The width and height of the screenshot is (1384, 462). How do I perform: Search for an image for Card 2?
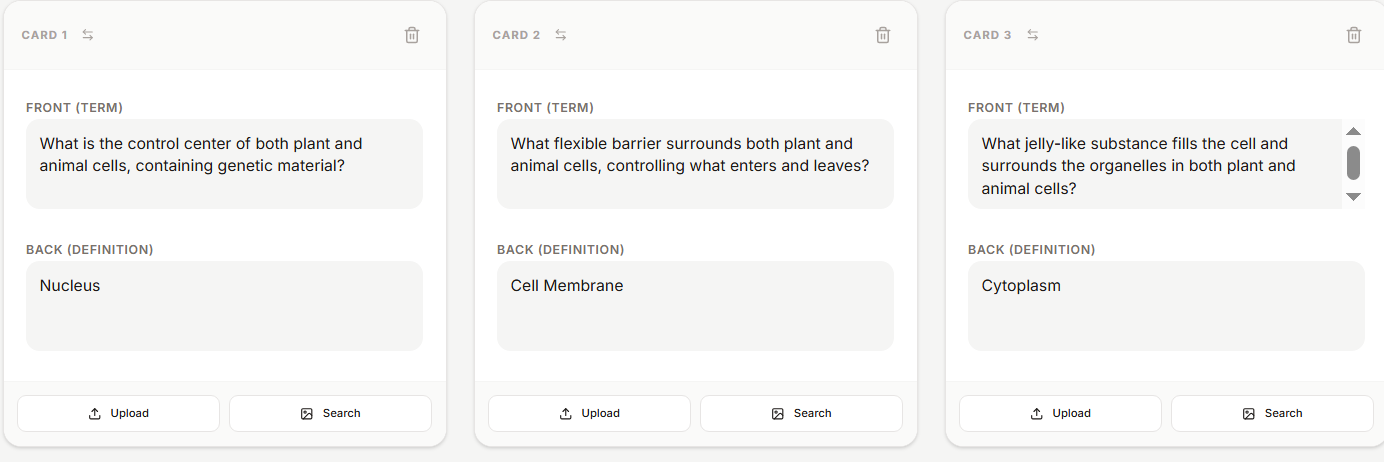[x=801, y=413]
